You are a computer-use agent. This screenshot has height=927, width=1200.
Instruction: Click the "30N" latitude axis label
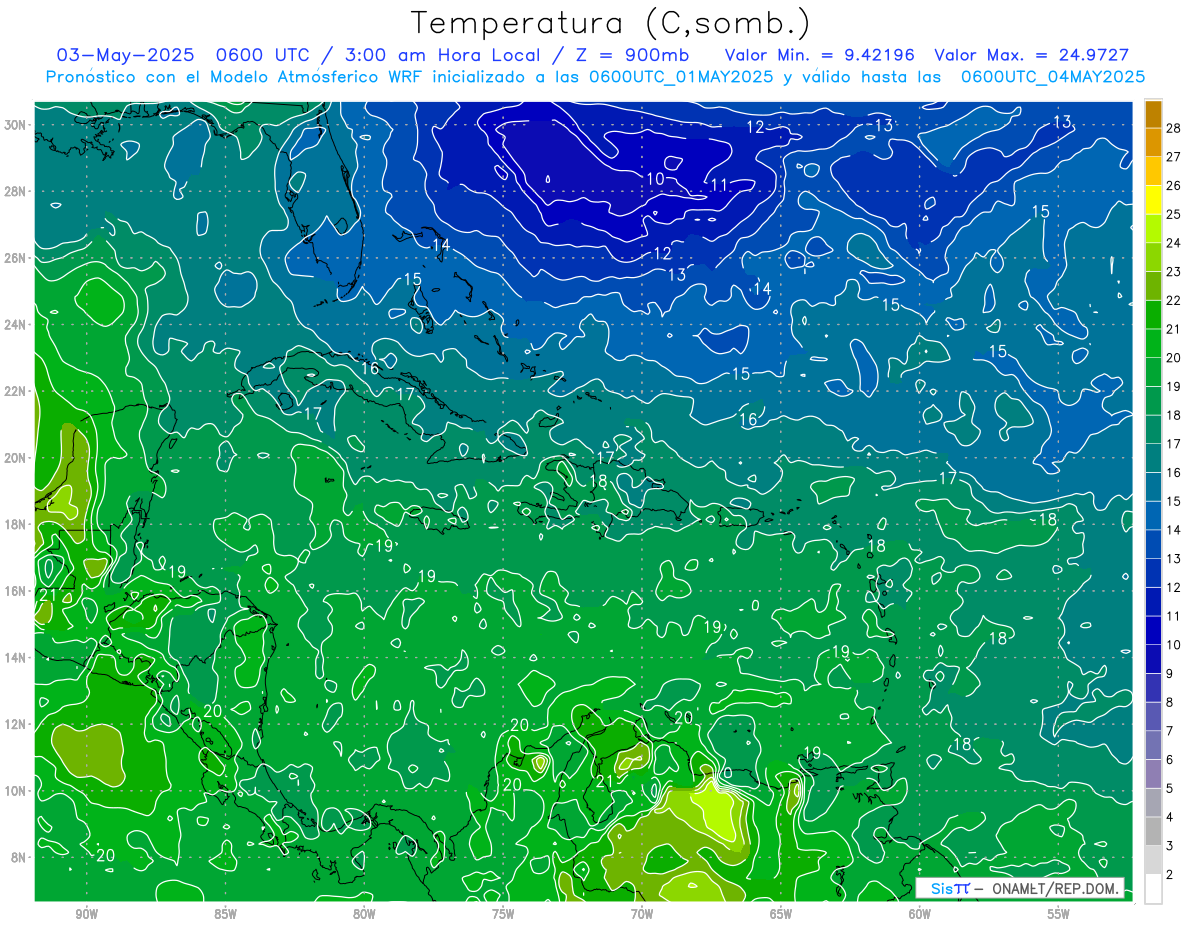coord(17,125)
